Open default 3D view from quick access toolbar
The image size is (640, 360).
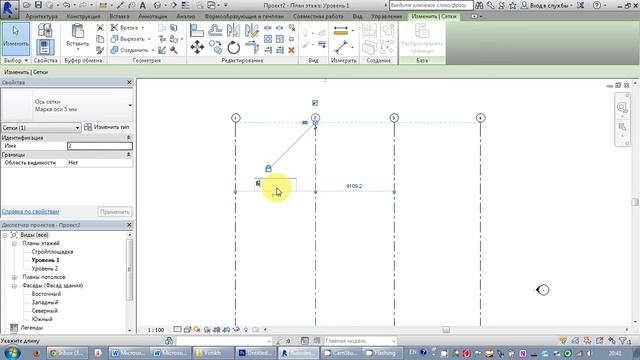pos(158,5)
